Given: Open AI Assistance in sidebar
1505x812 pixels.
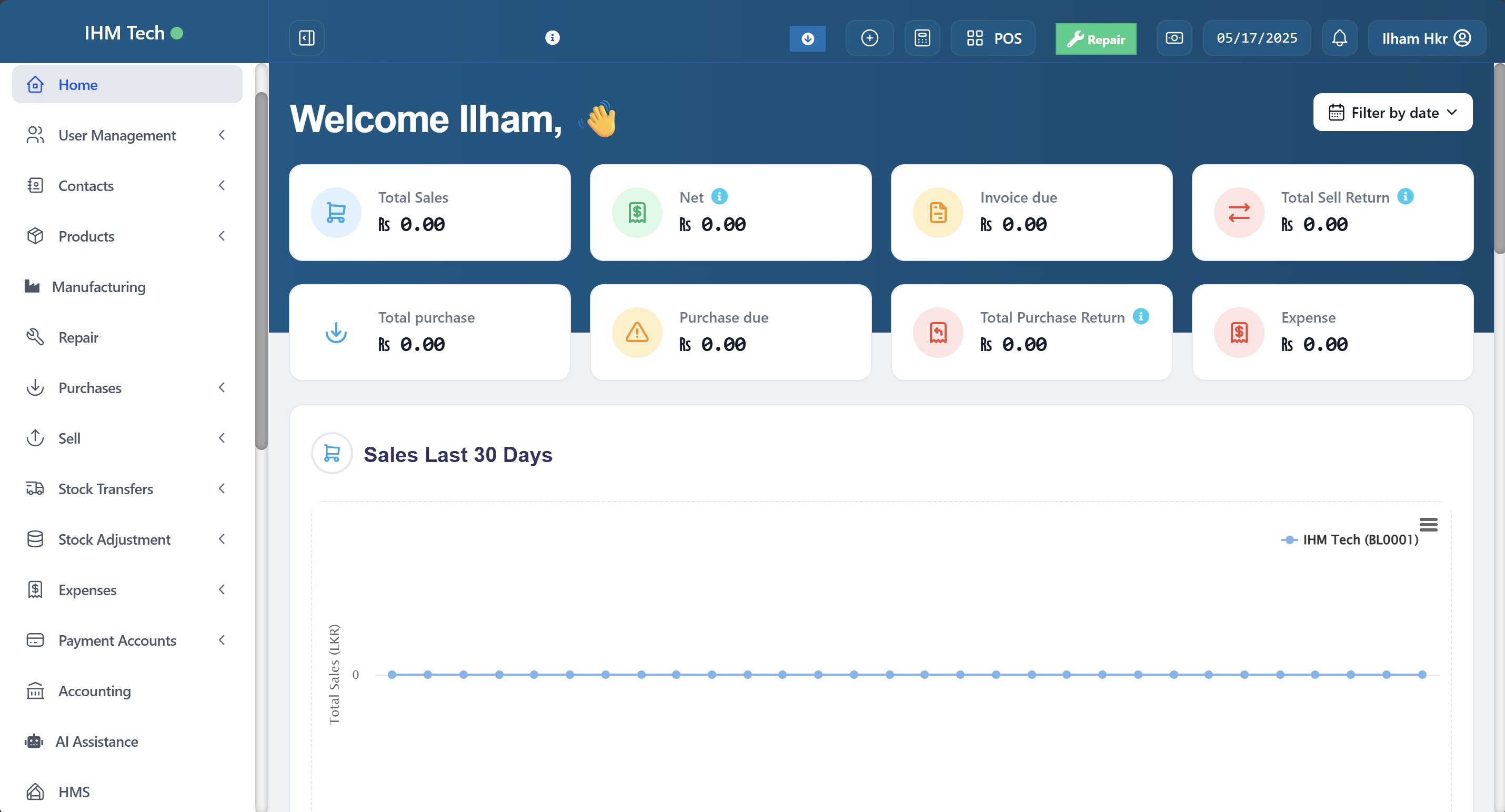Looking at the screenshot, I should click(x=127, y=741).
